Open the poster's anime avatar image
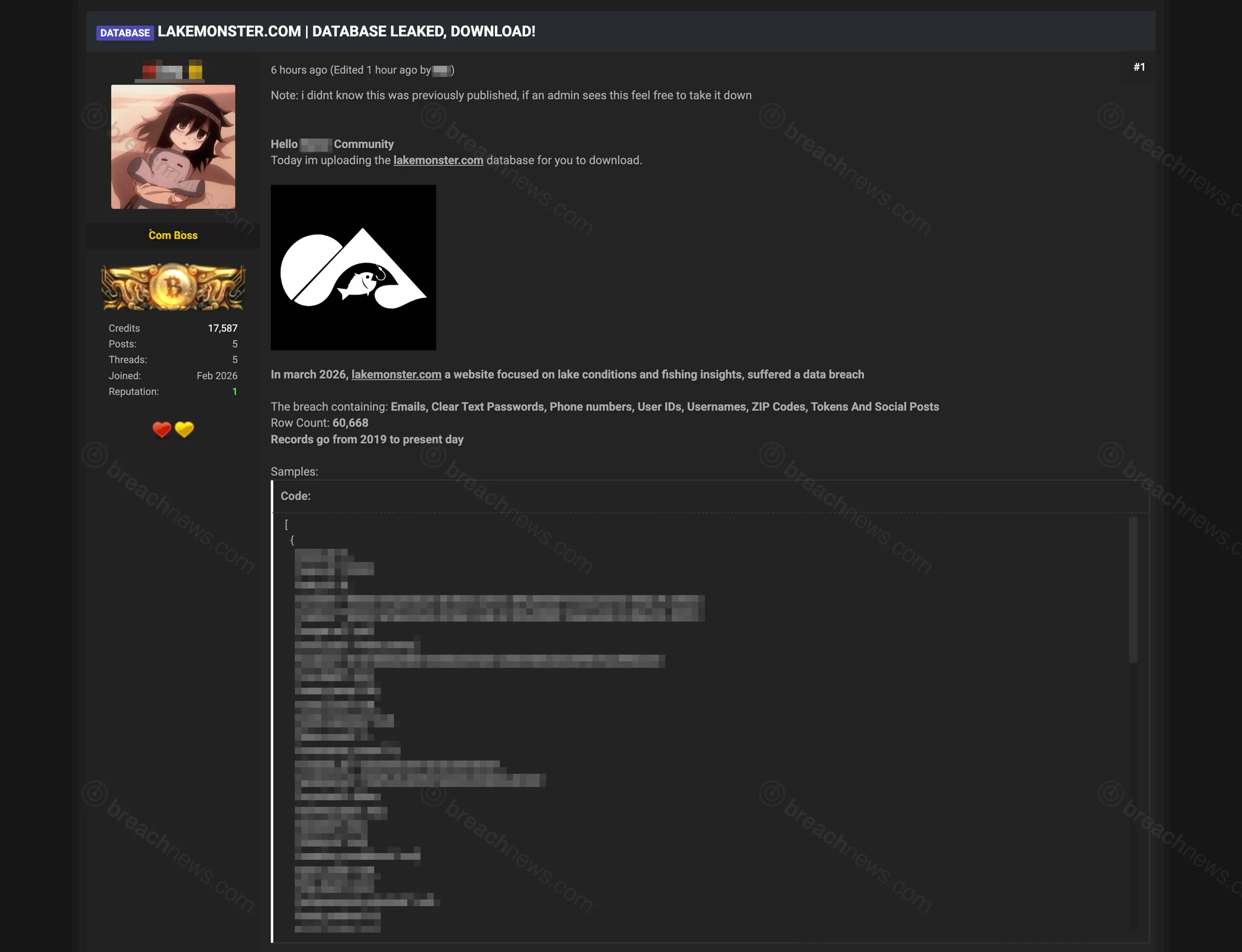This screenshot has width=1242, height=952. [x=173, y=147]
